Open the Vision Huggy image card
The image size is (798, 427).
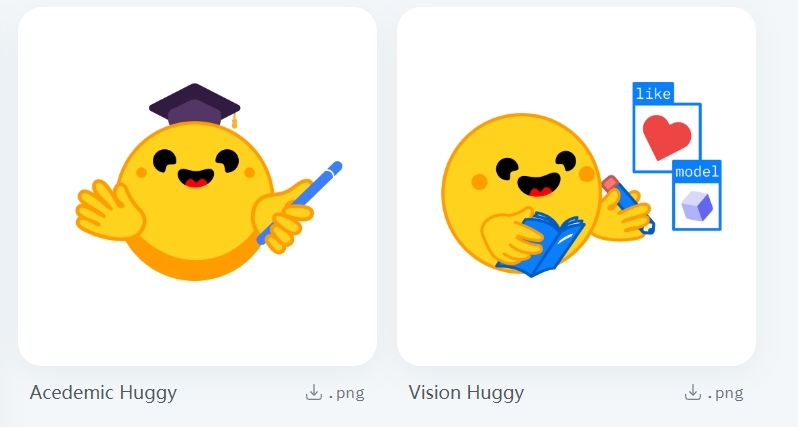click(576, 186)
